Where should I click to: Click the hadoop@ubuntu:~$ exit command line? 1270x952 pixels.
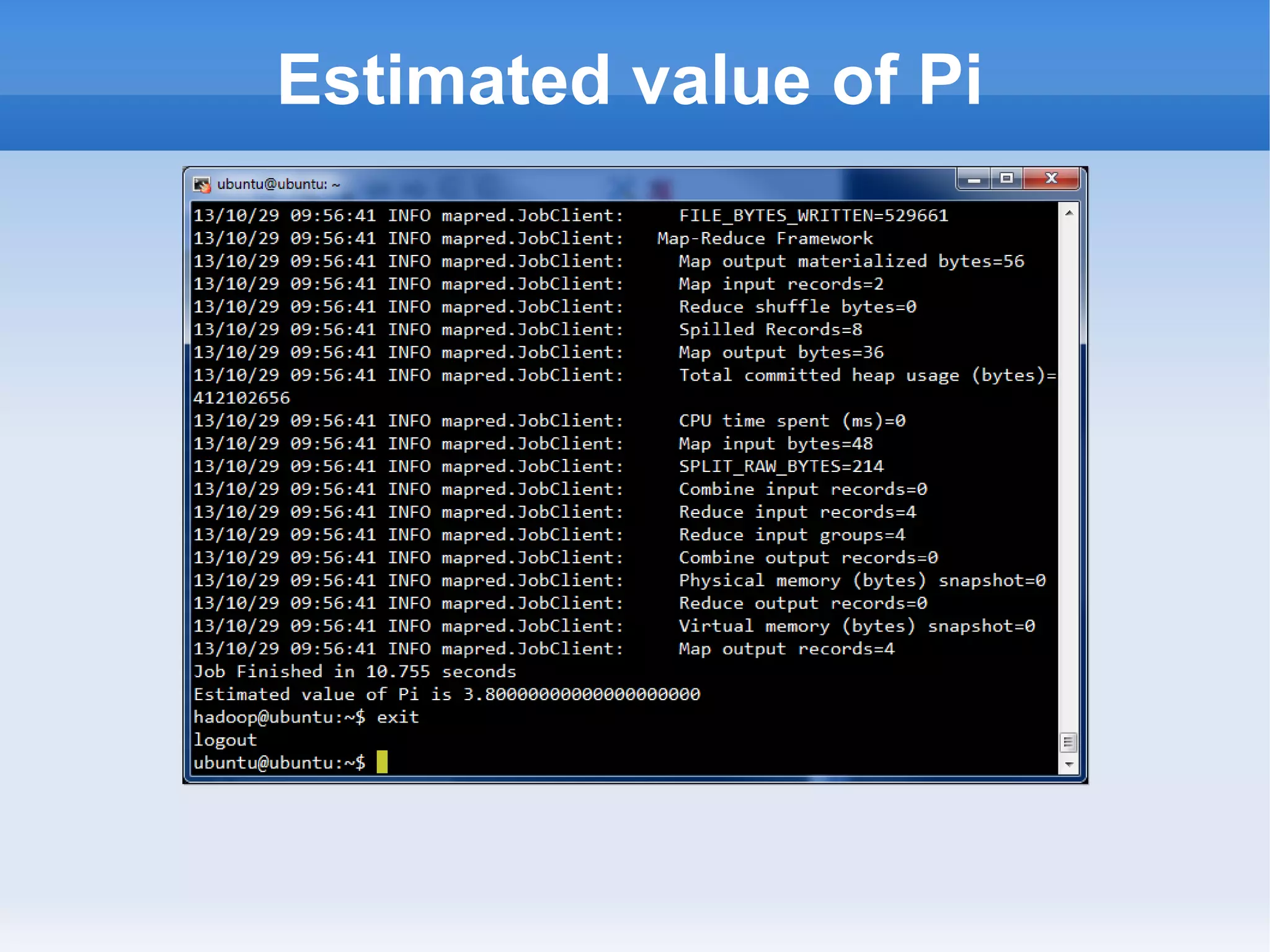coord(306,718)
